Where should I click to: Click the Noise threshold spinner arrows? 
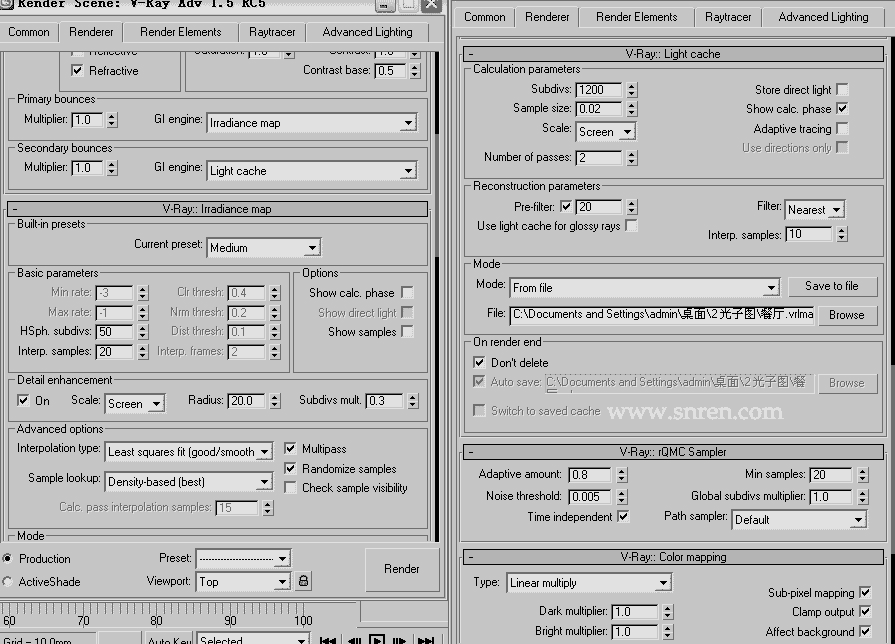[622, 497]
